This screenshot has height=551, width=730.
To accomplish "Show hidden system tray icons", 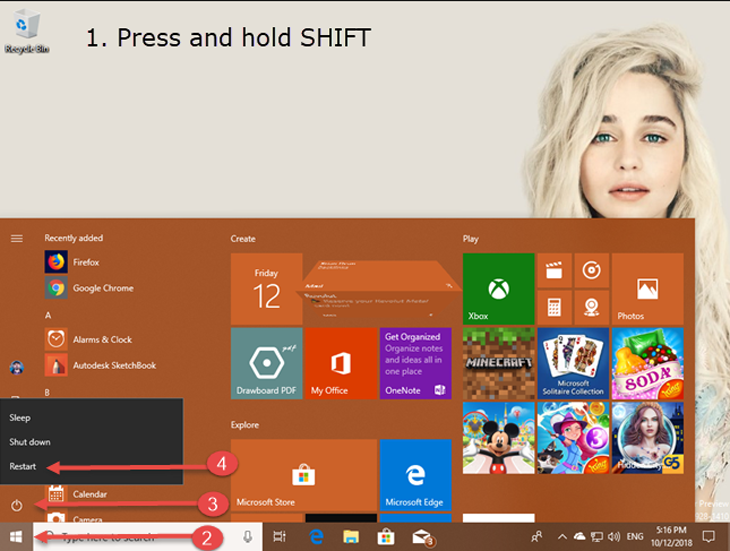I will [x=562, y=537].
